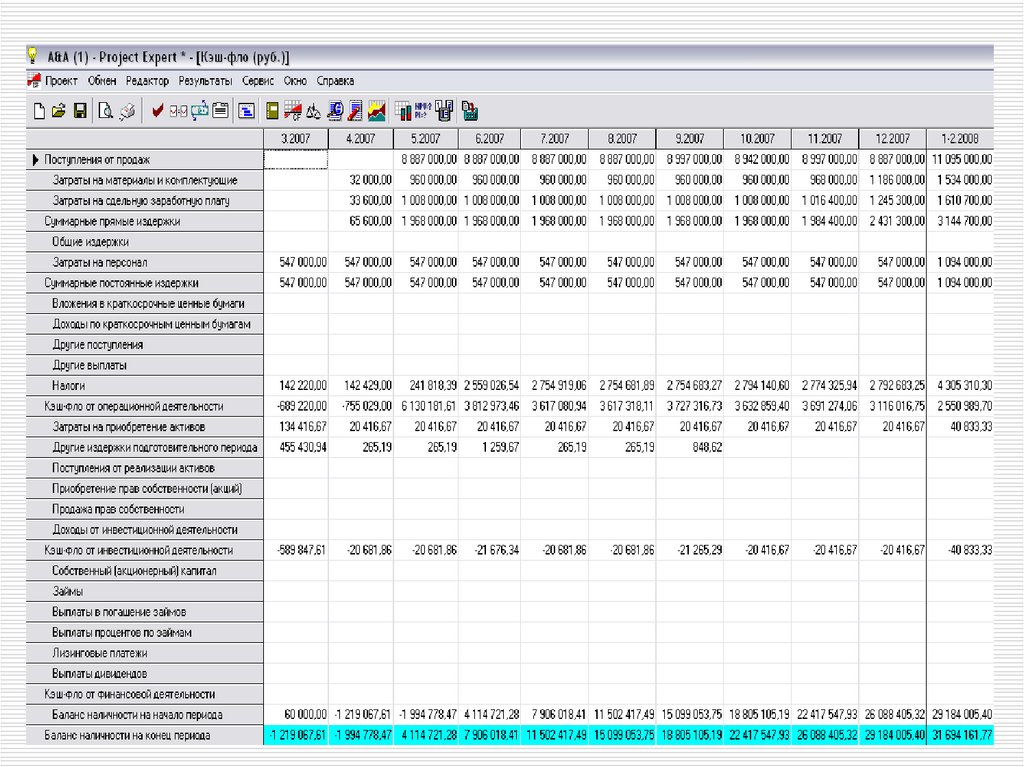
Task: Create a new project with the blank page icon
Action: (40, 111)
